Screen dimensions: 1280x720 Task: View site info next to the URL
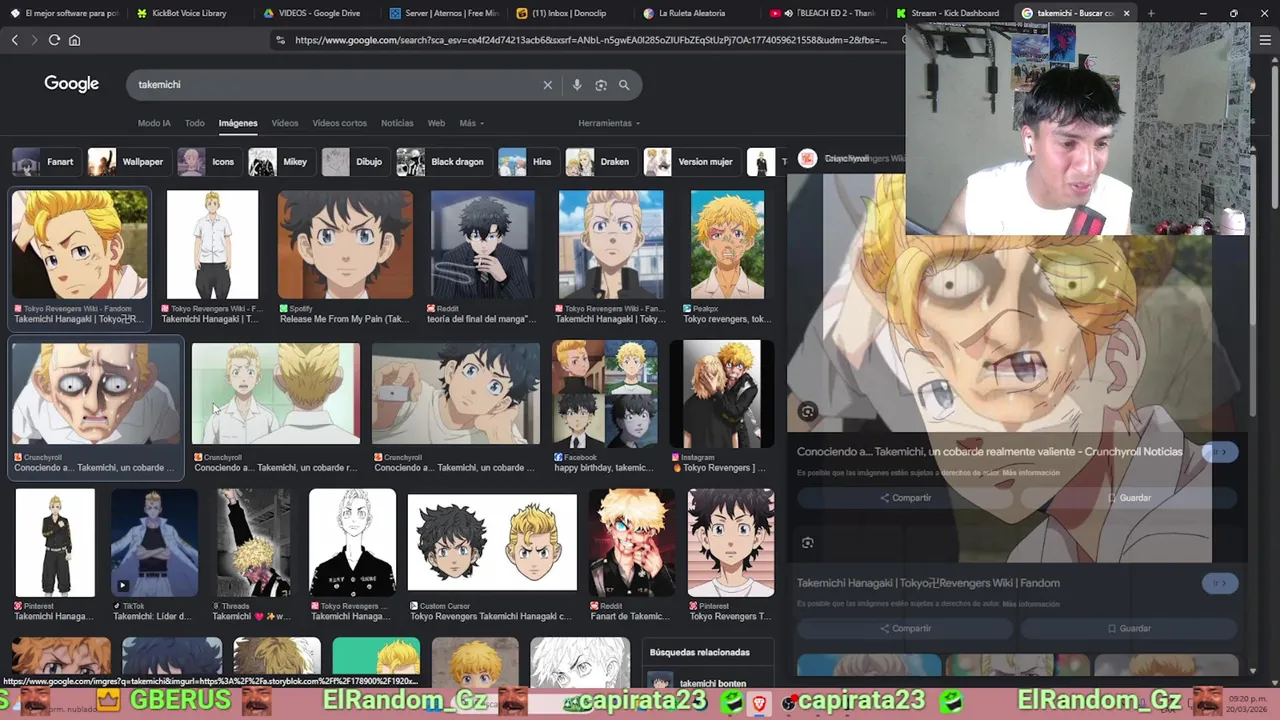(x=280, y=40)
